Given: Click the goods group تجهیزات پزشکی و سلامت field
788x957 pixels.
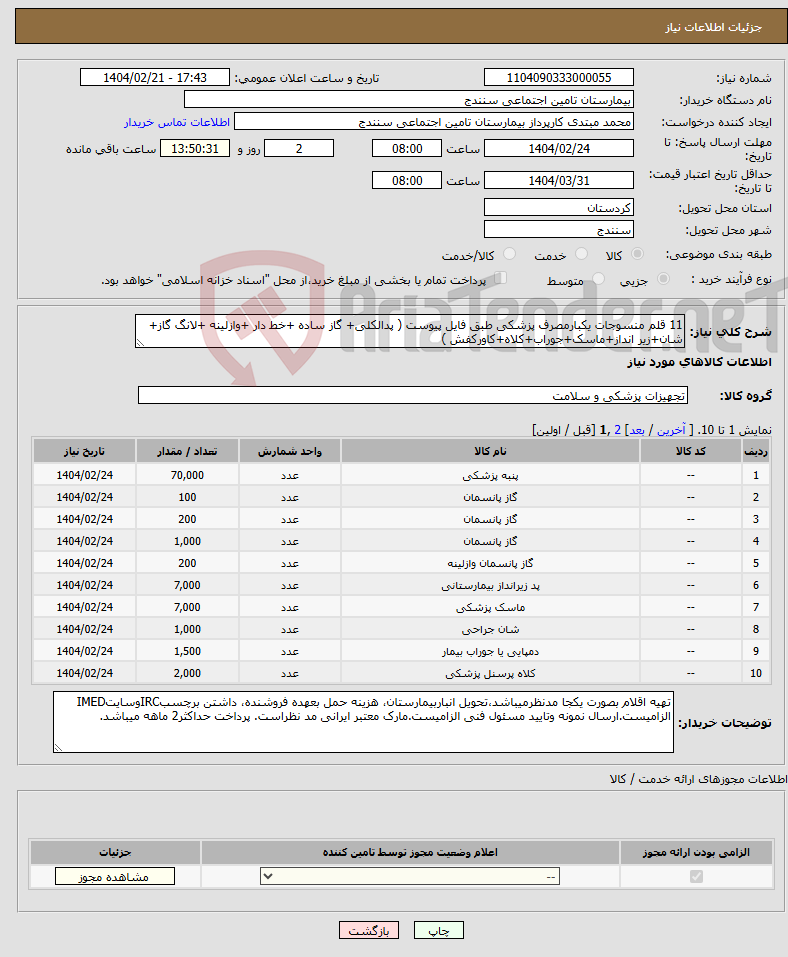Looking at the screenshot, I should point(413,395).
